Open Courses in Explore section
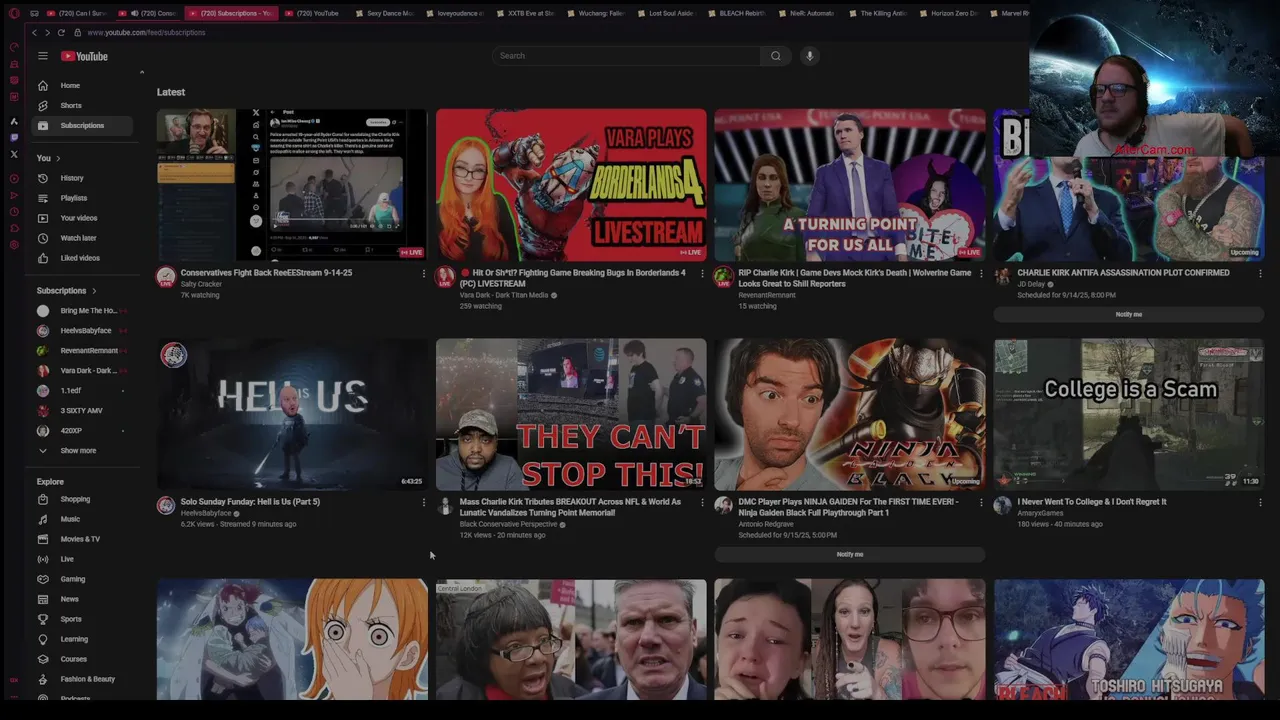This screenshot has height=720, width=1280. (84, 659)
